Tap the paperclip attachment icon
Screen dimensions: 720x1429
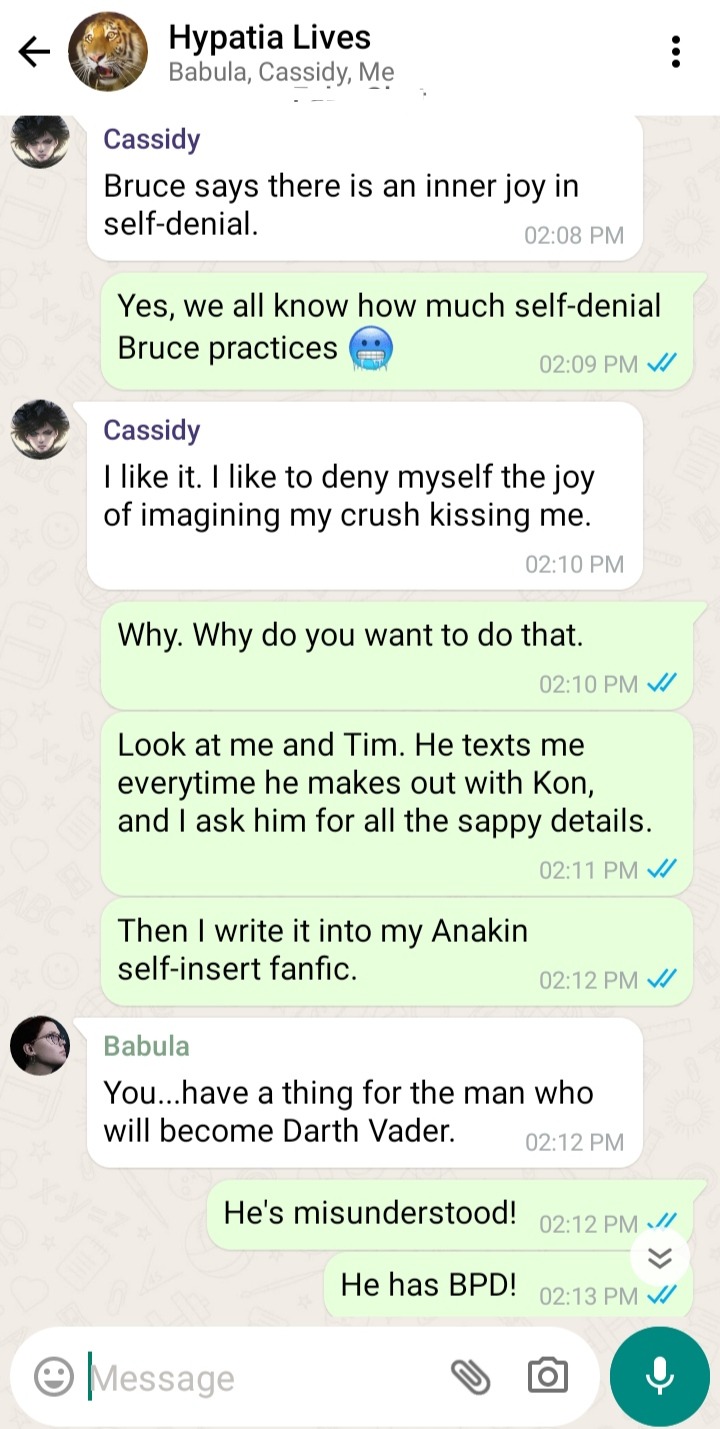pyautogui.click(x=470, y=1377)
